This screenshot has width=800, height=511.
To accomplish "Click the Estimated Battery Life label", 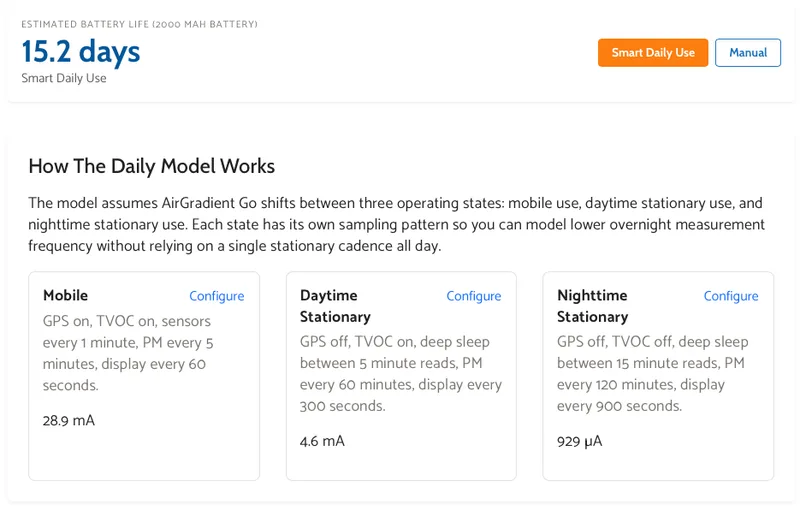I will pos(139,24).
